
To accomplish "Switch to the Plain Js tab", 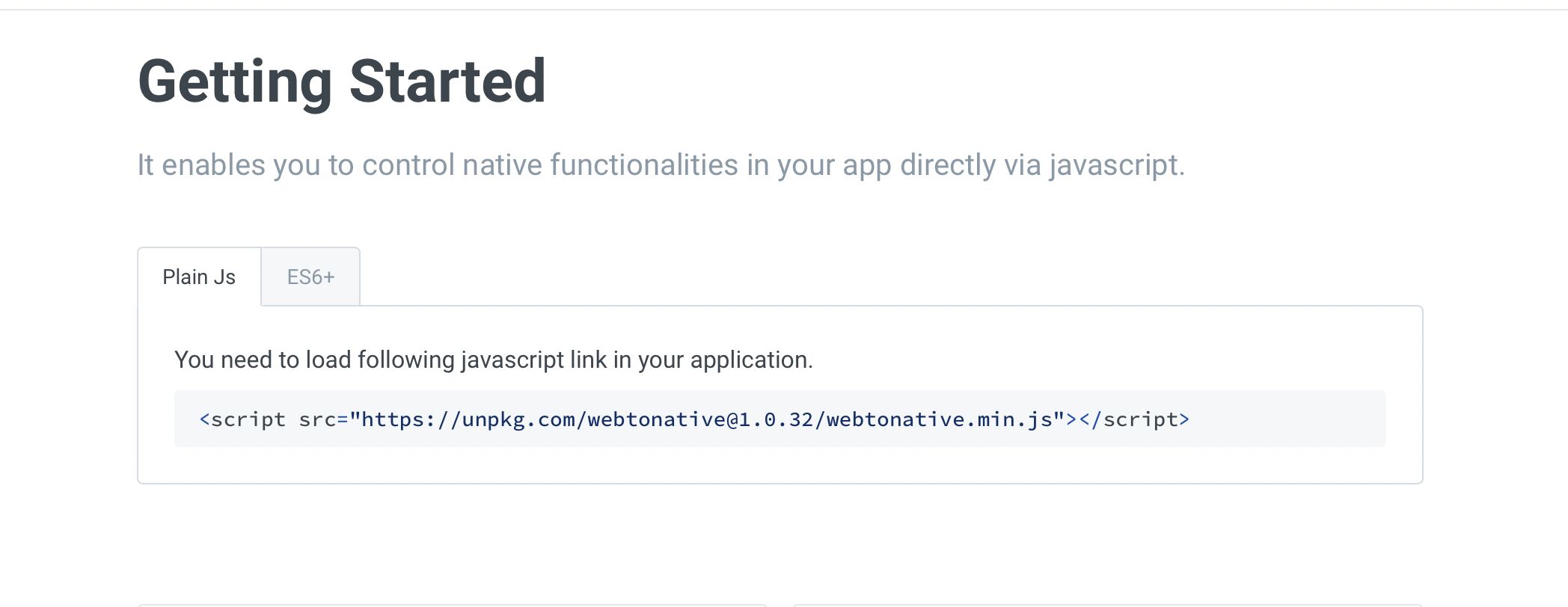I will pyautogui.click(x=199, y=277).
